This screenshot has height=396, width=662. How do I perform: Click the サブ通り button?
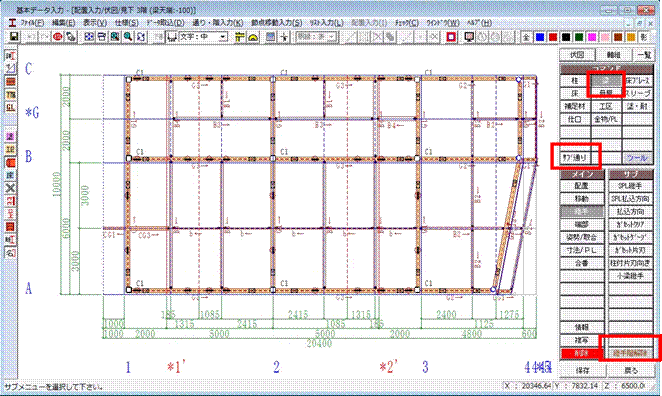575,158
